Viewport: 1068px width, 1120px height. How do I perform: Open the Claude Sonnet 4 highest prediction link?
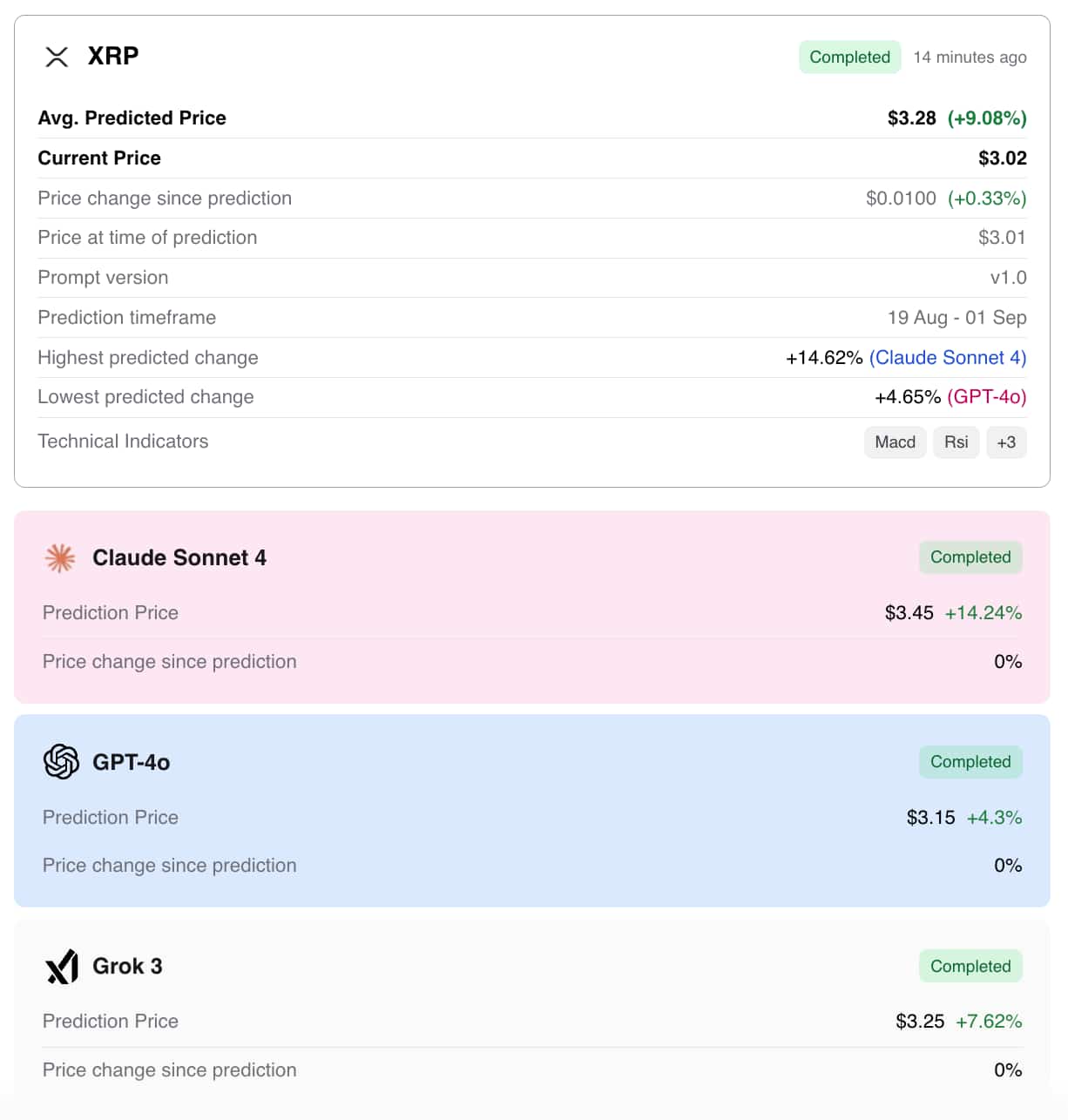pyautogui.click(x=948, y=358)
